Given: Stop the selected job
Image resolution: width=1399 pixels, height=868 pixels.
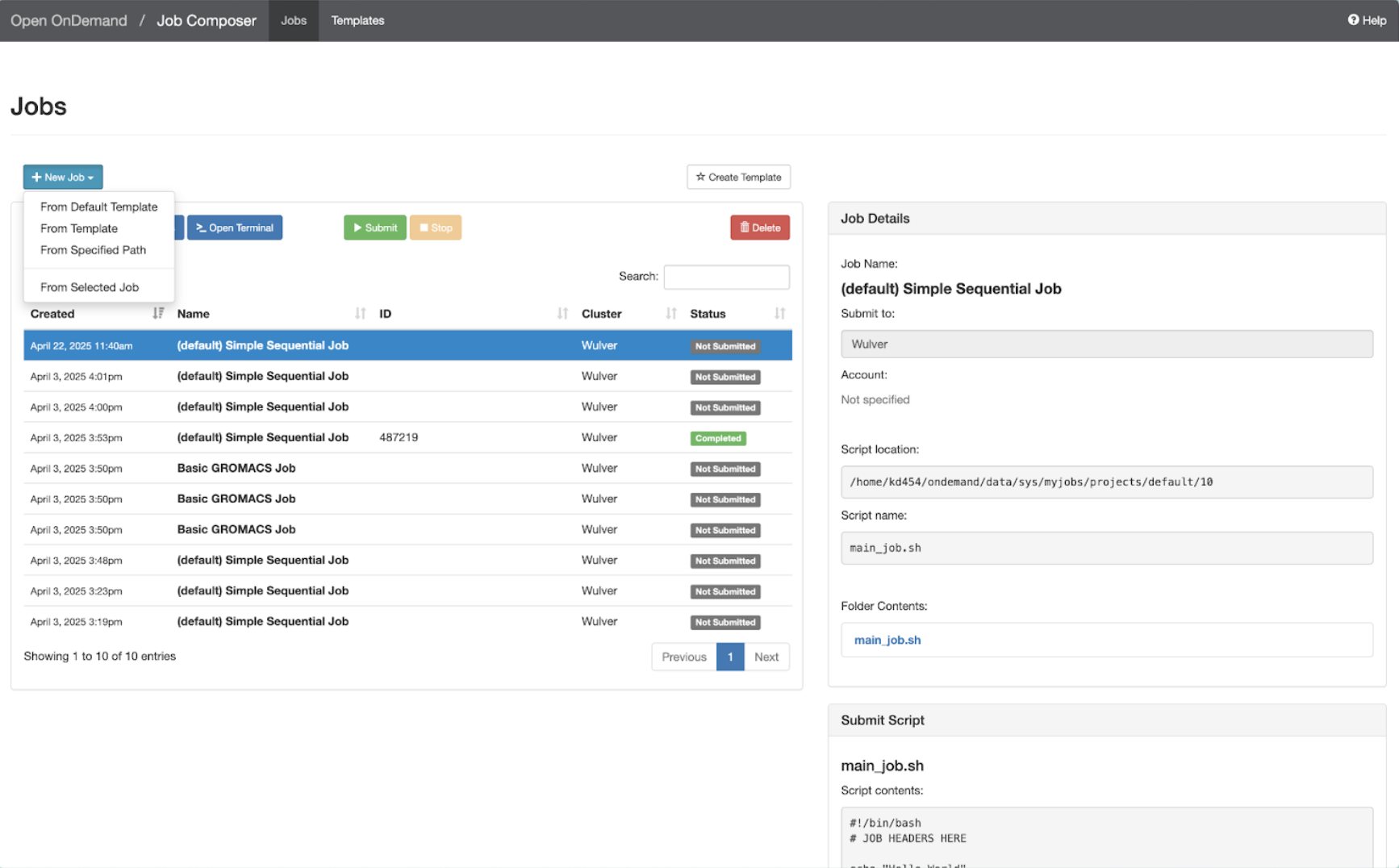Looking at the screenshot, I should (x=436, y=227).
